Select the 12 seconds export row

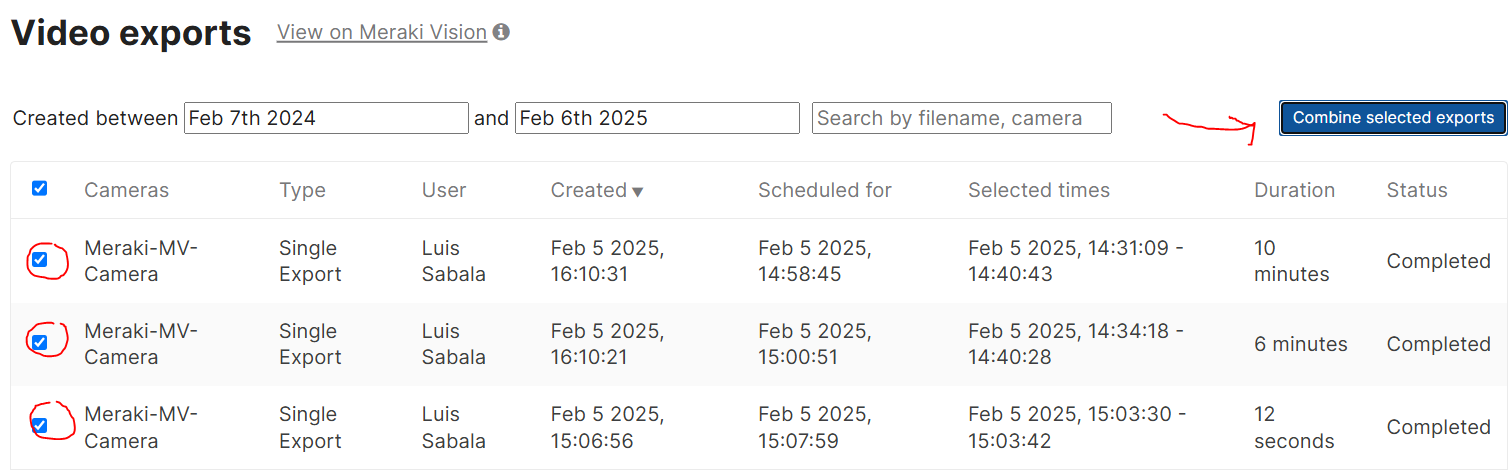[759, 428]
